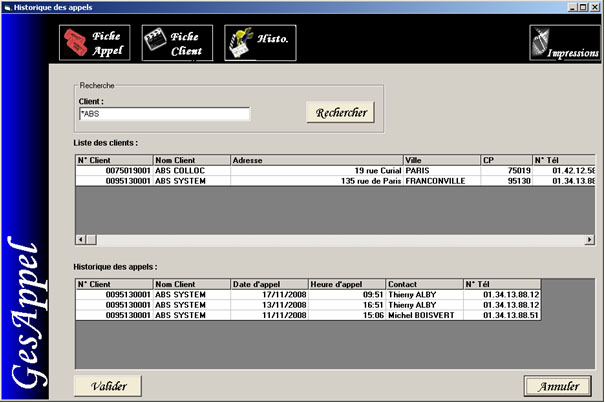Click the Rechercher search button
This screenshot has width=605, height=403.
pos(340,112)
